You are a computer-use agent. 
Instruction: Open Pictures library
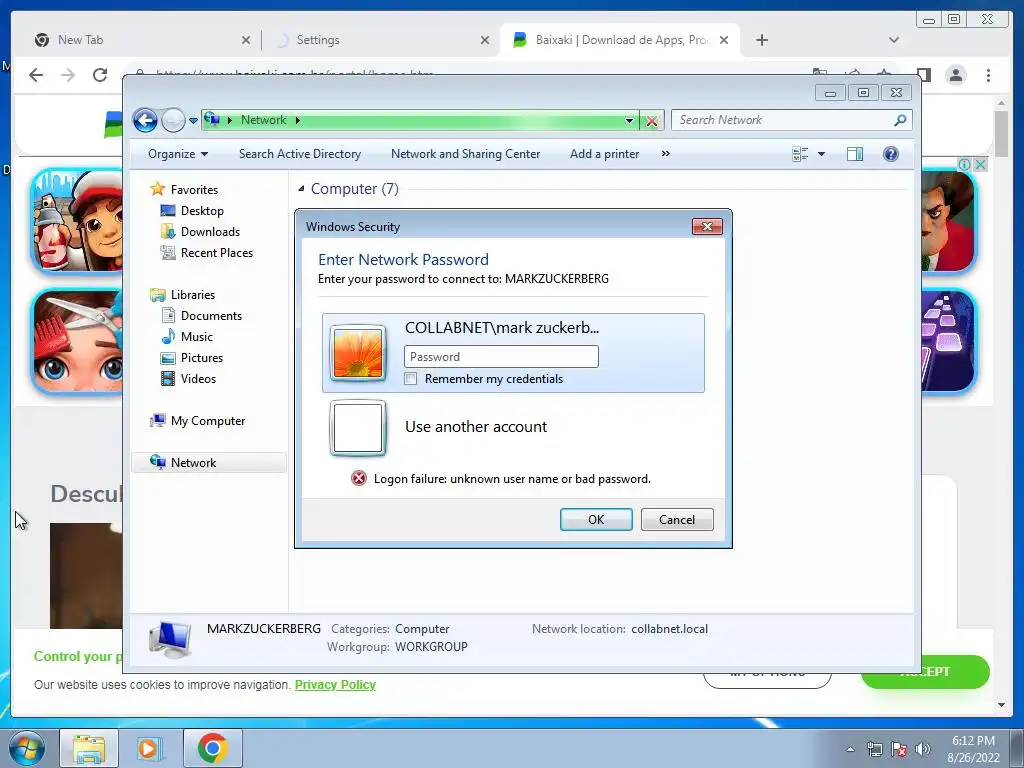click(x=202, y=358)
